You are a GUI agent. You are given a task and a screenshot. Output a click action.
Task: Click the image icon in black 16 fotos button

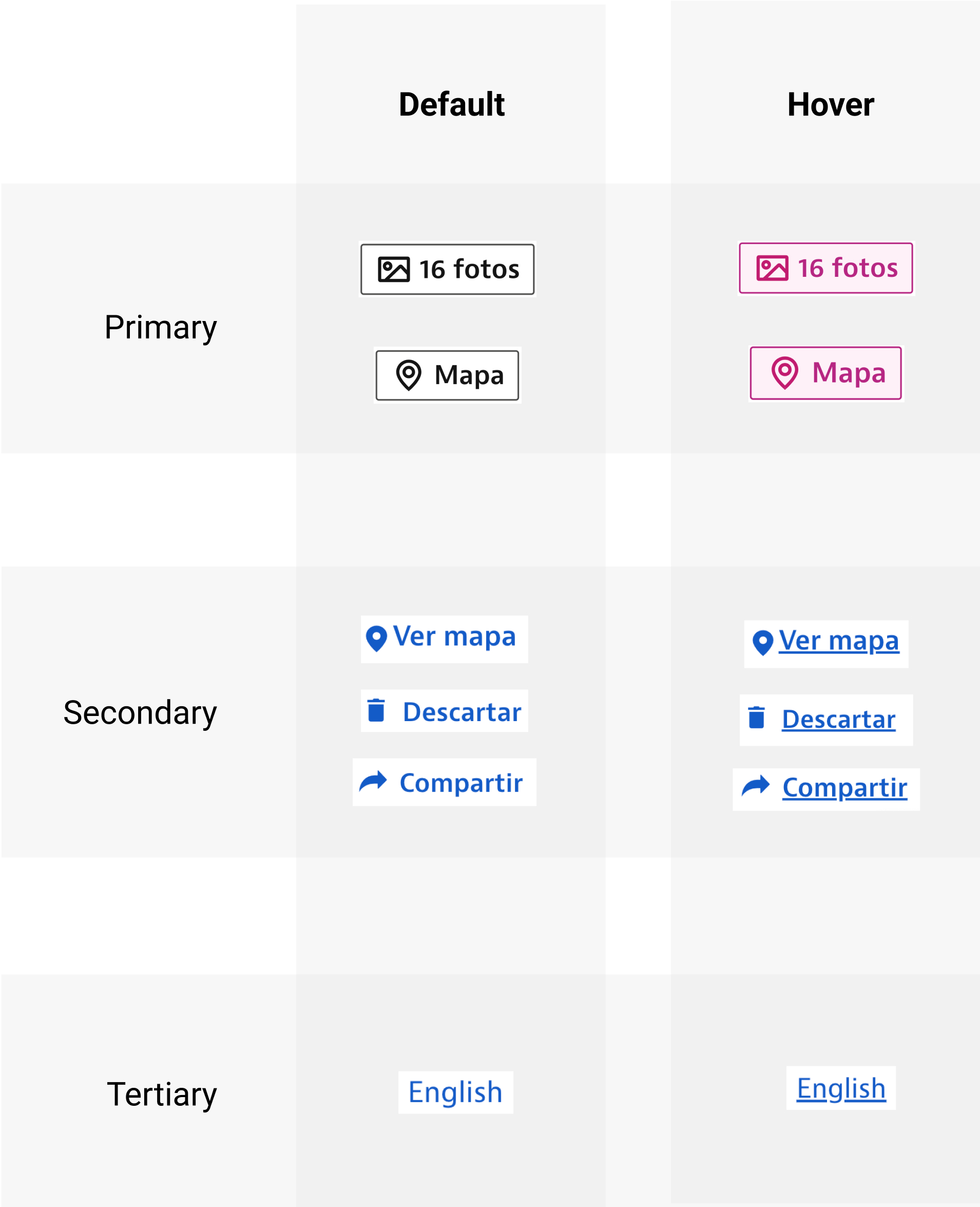[x=393, y=270]
